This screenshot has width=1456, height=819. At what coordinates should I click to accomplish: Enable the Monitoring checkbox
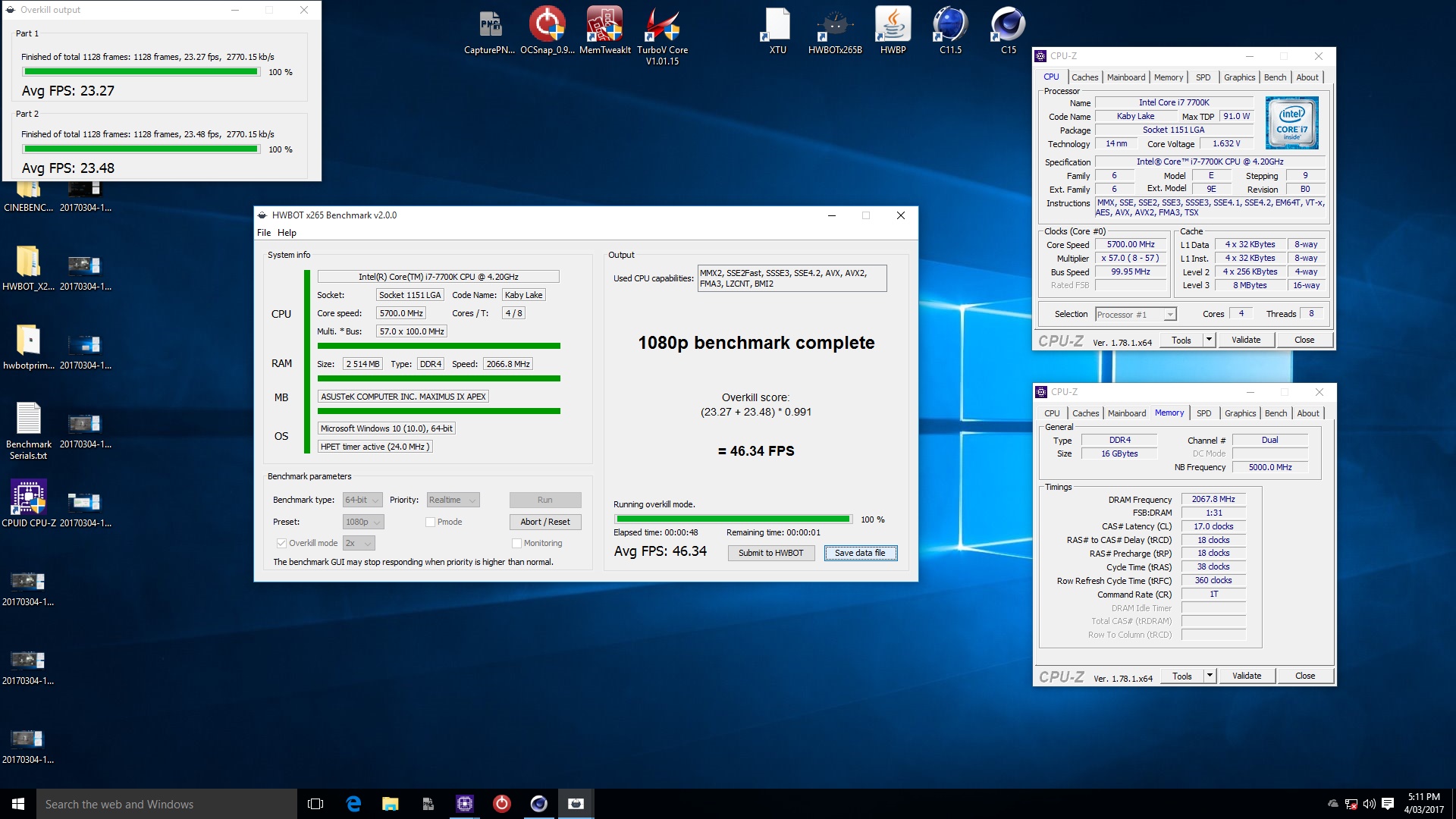tap(516, 543)
